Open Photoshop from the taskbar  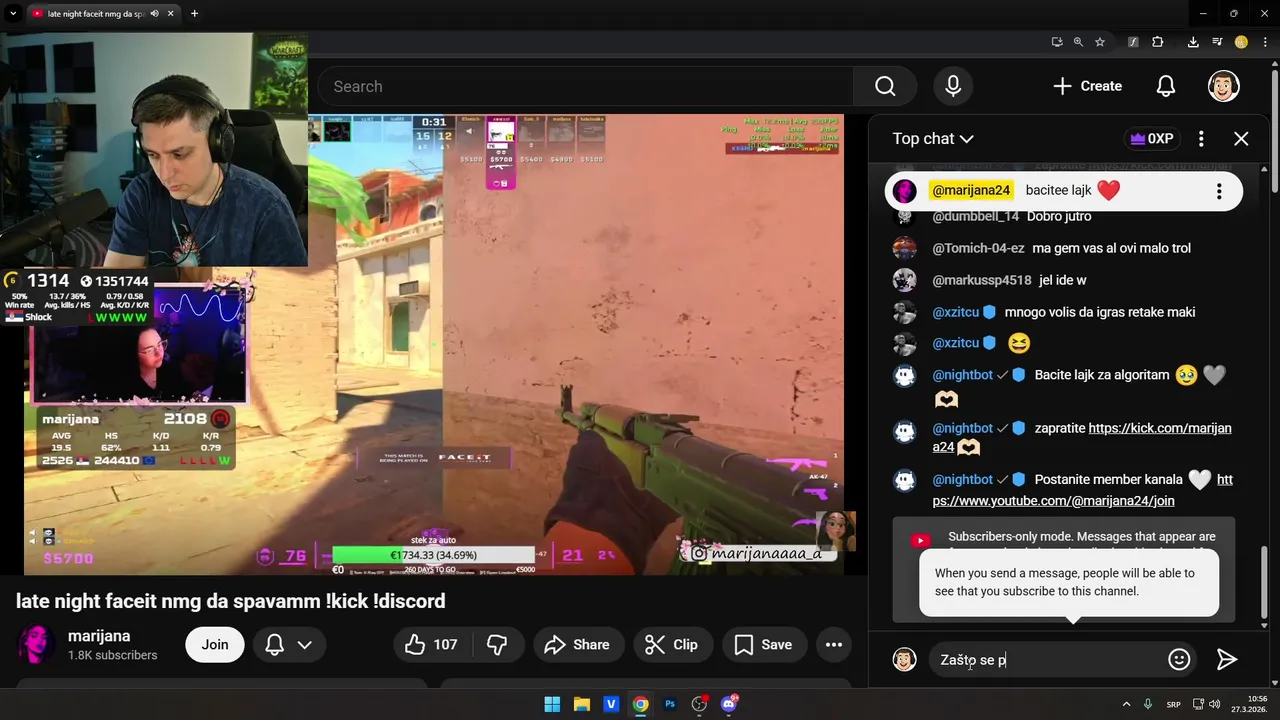[x=670, y=704]
